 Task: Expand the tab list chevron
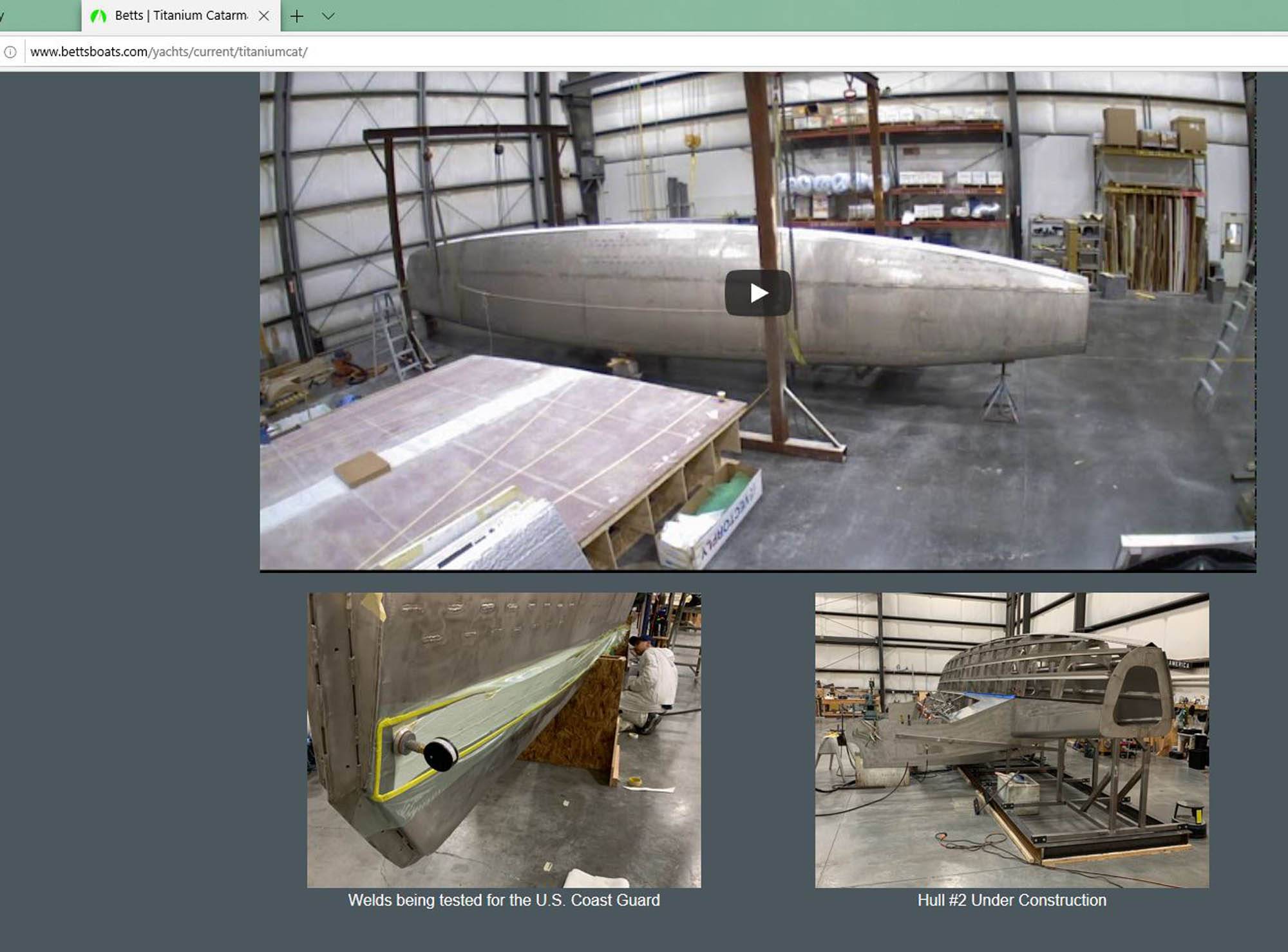tap(328, 16)
